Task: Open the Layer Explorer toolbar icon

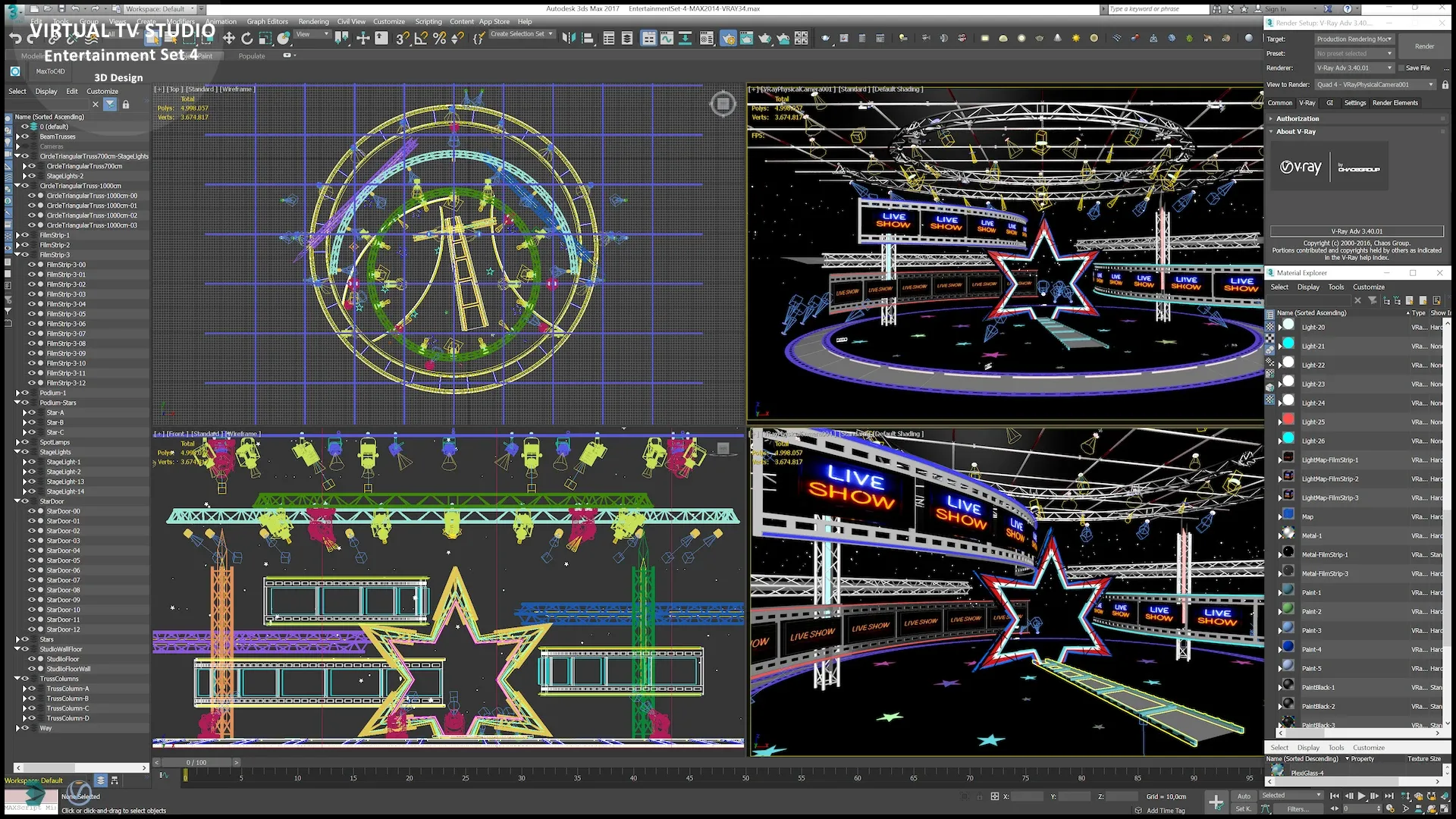Action: pyautogui.click(x=627, y=36)
